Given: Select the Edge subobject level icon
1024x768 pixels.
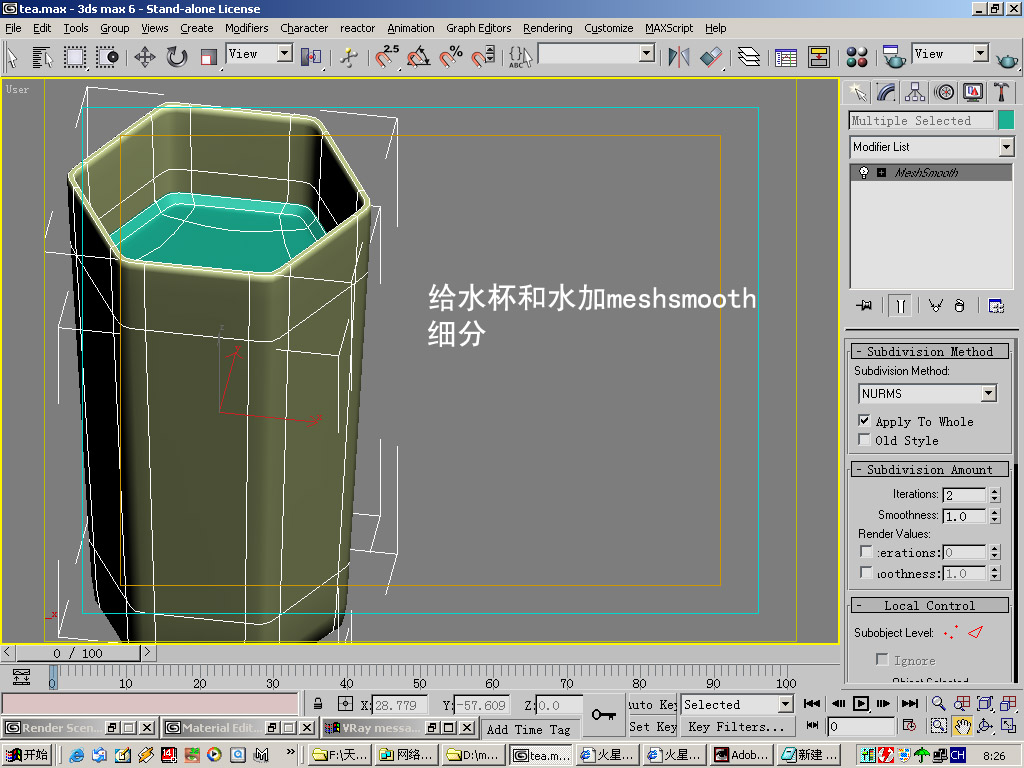Looking at the screenshot, I should 976,632.
